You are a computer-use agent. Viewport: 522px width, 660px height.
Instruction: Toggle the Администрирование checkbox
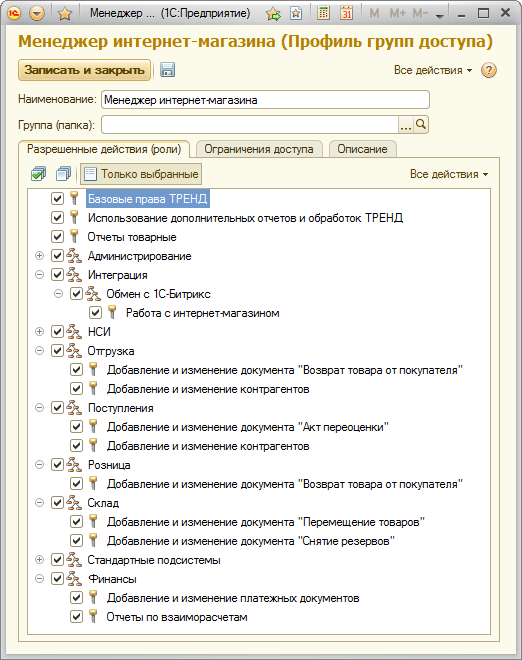click(x=57, y=255)
